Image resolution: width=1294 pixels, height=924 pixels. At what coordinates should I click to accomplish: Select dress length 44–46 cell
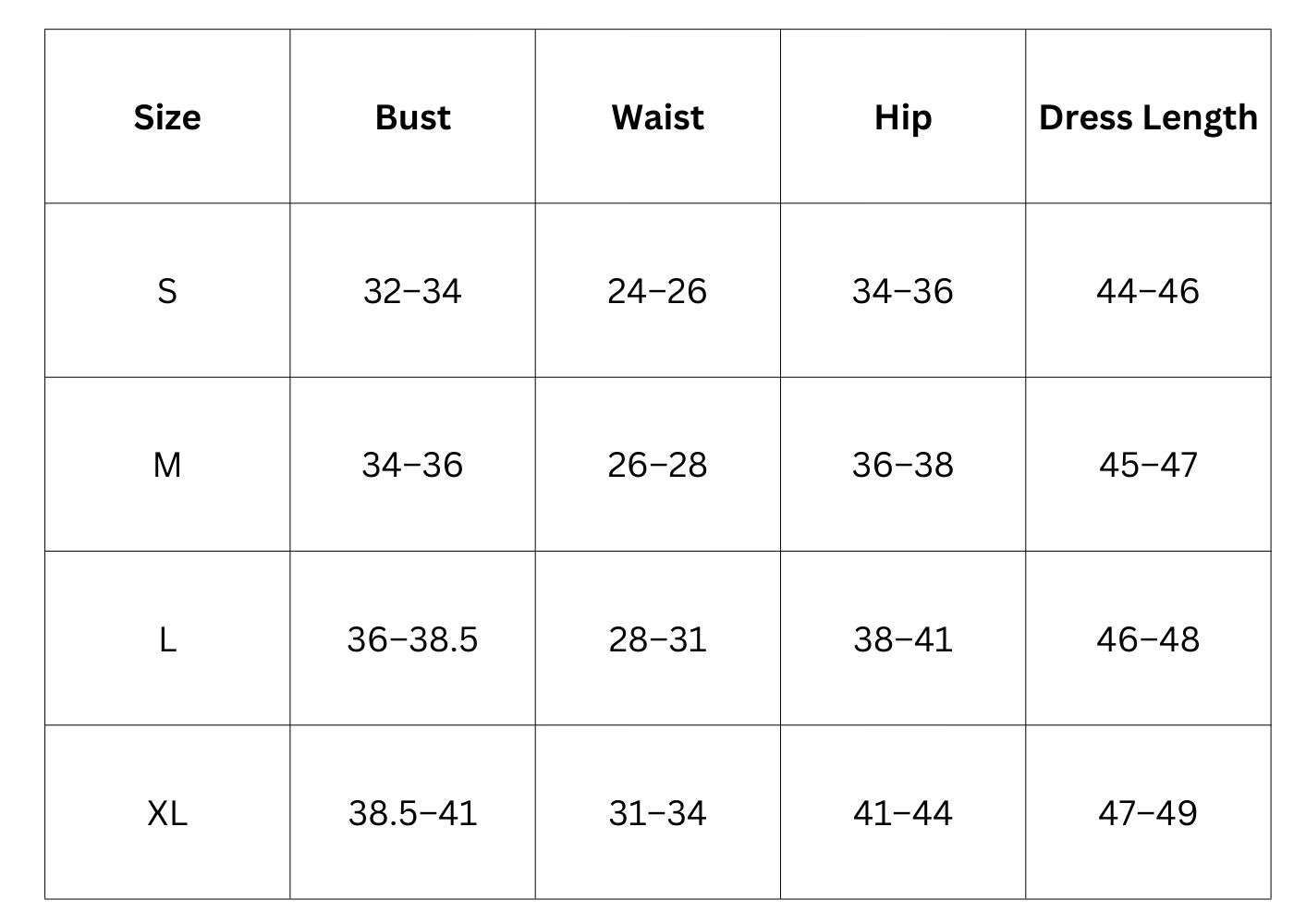point(1148,291)
